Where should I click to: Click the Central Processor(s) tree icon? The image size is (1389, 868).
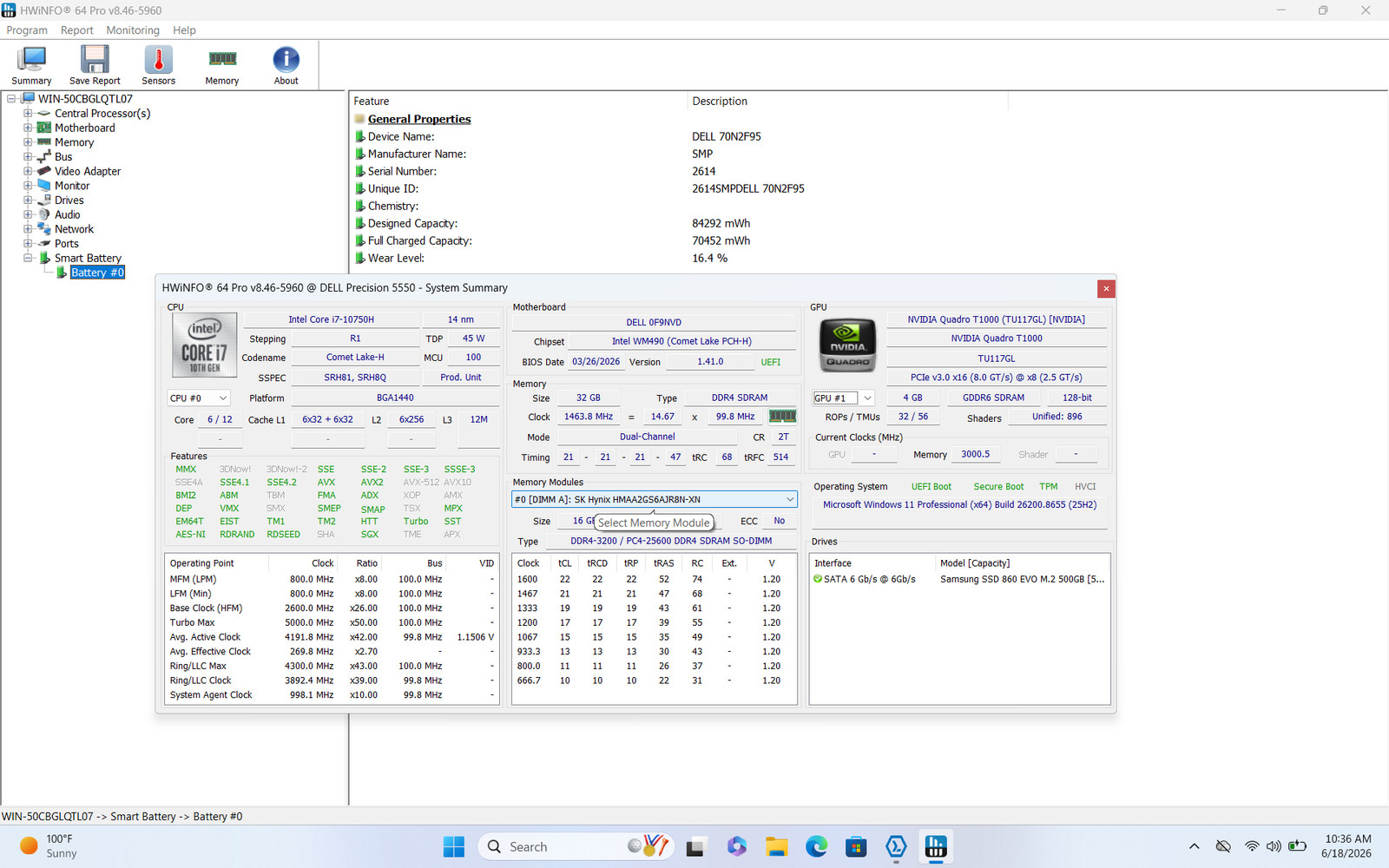[44, 114]
